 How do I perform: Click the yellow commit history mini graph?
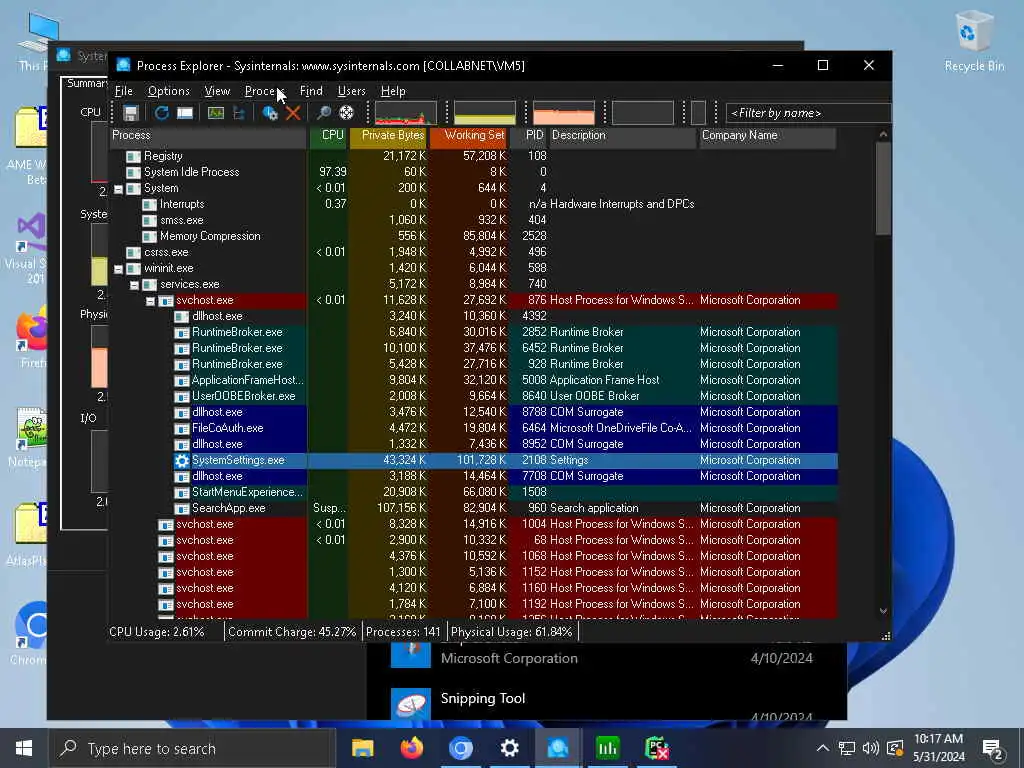[485, 113]
